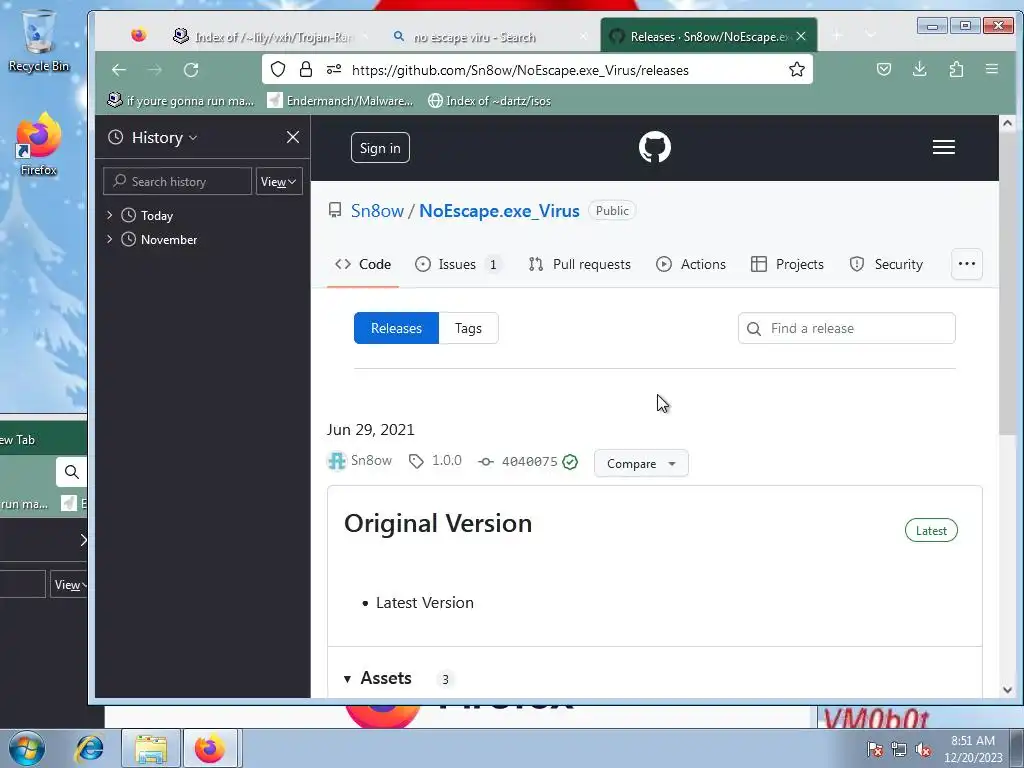Open the Firefox downloads panel

point(920,69)
